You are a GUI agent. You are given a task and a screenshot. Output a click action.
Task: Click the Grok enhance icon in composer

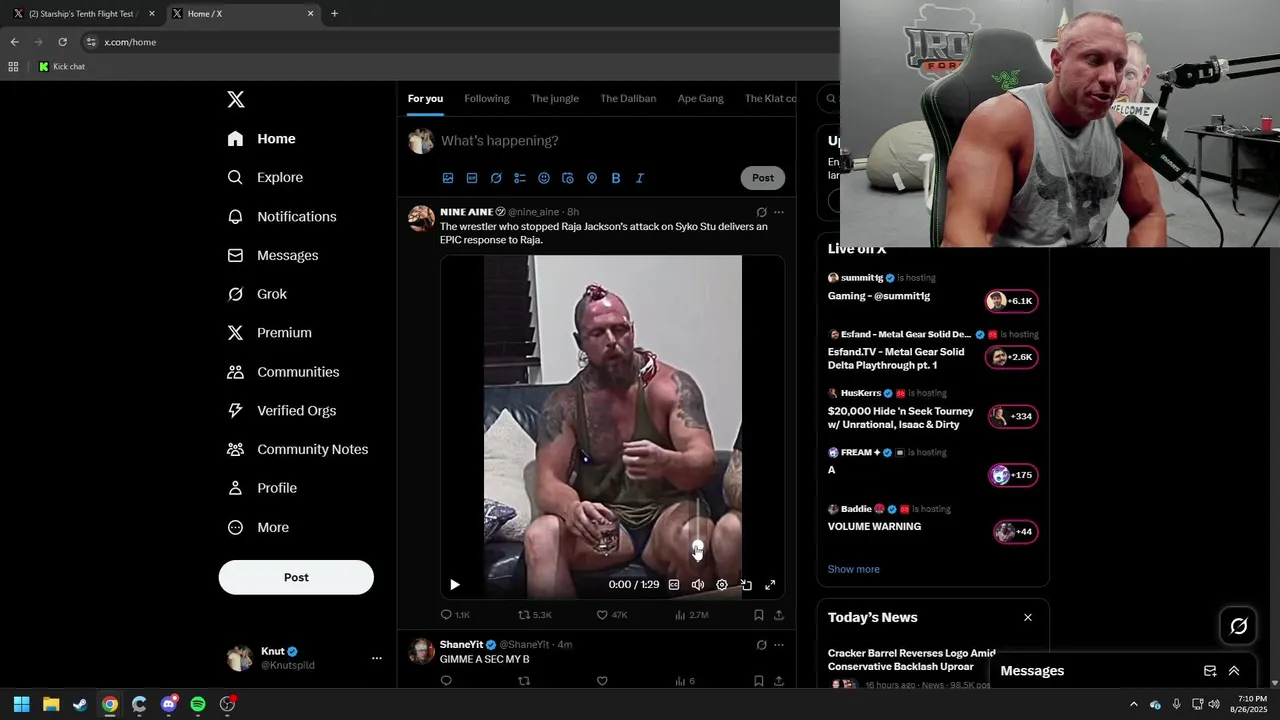tap(496, 178)
